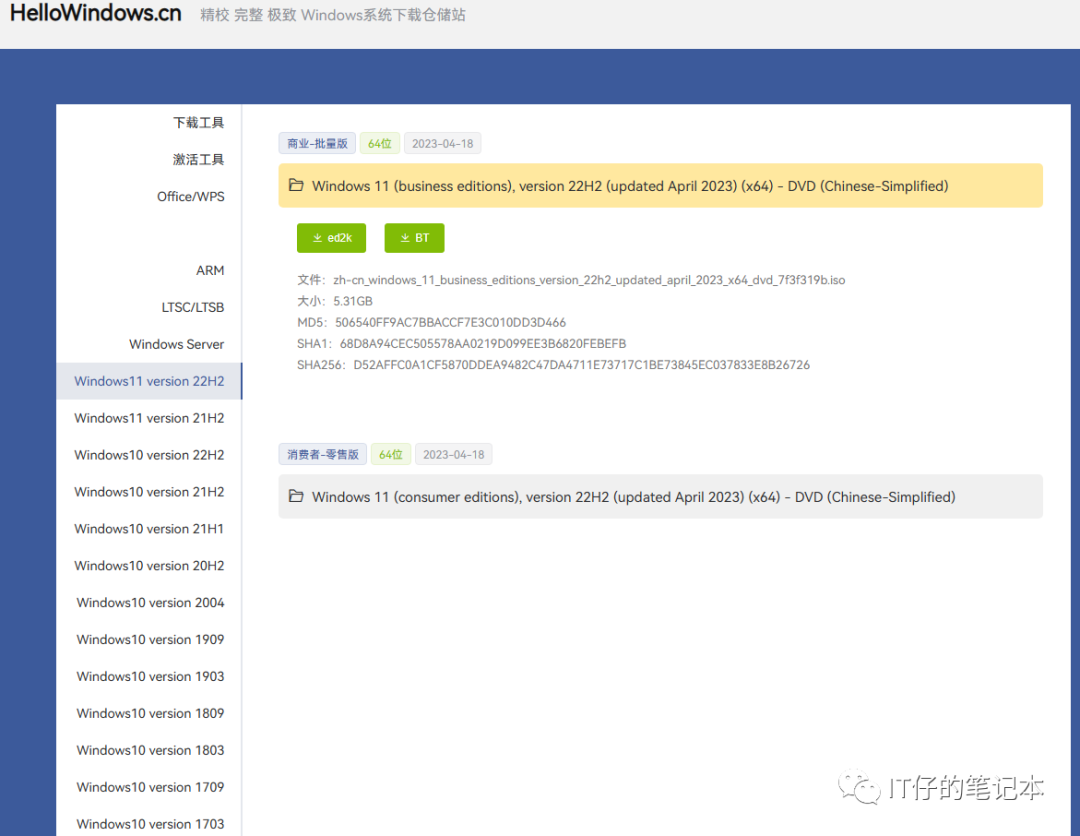Select Windows10 version 1903 sidebar item

pyautogui.click(x=149, y=676)
